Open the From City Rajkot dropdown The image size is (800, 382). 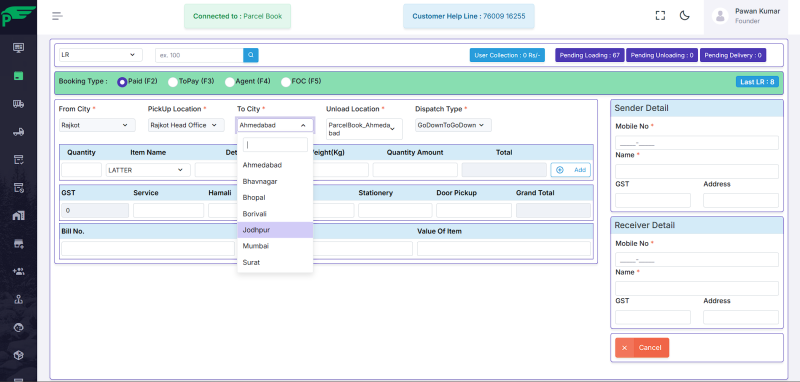point(97,125)
